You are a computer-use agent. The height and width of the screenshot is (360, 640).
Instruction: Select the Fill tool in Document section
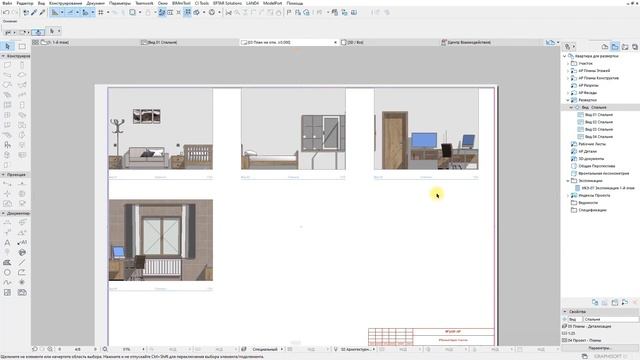point(7,262)
